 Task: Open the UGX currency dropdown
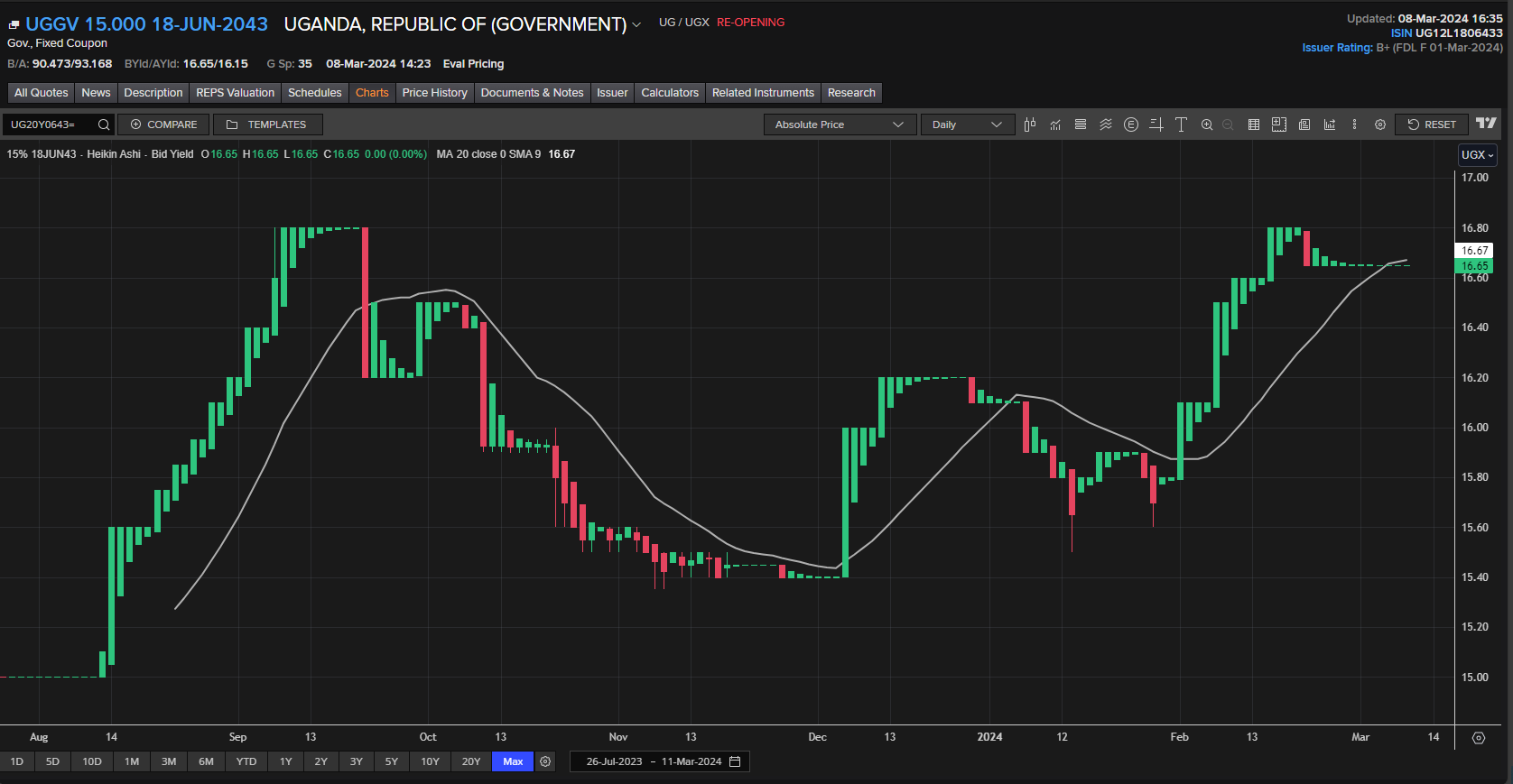tap(1478, 154)
